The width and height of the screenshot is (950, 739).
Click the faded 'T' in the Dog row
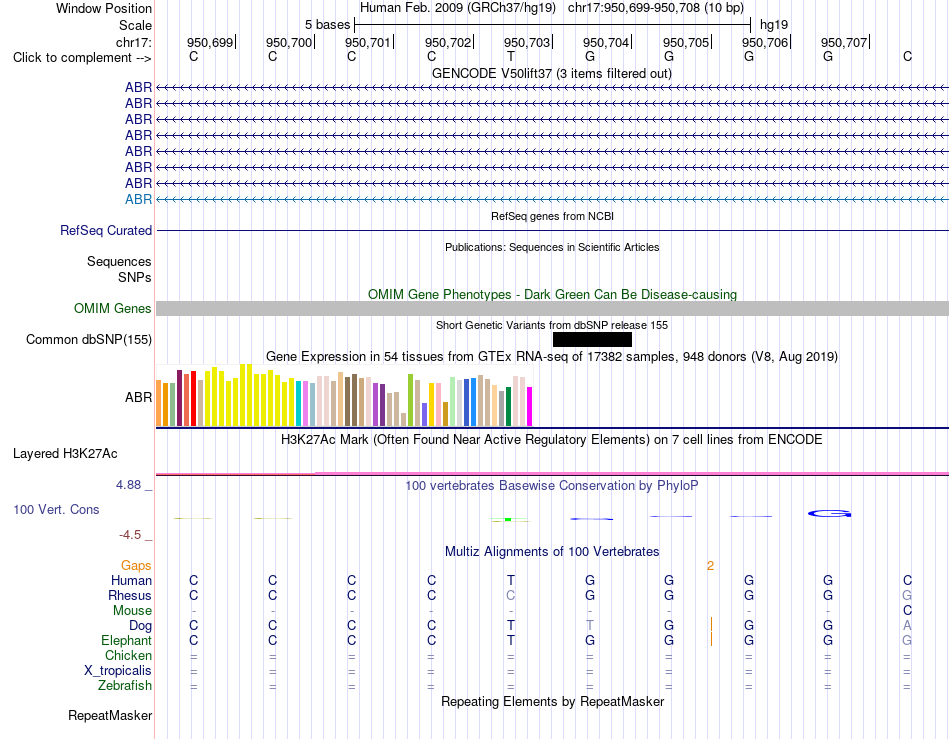(590, 625)
